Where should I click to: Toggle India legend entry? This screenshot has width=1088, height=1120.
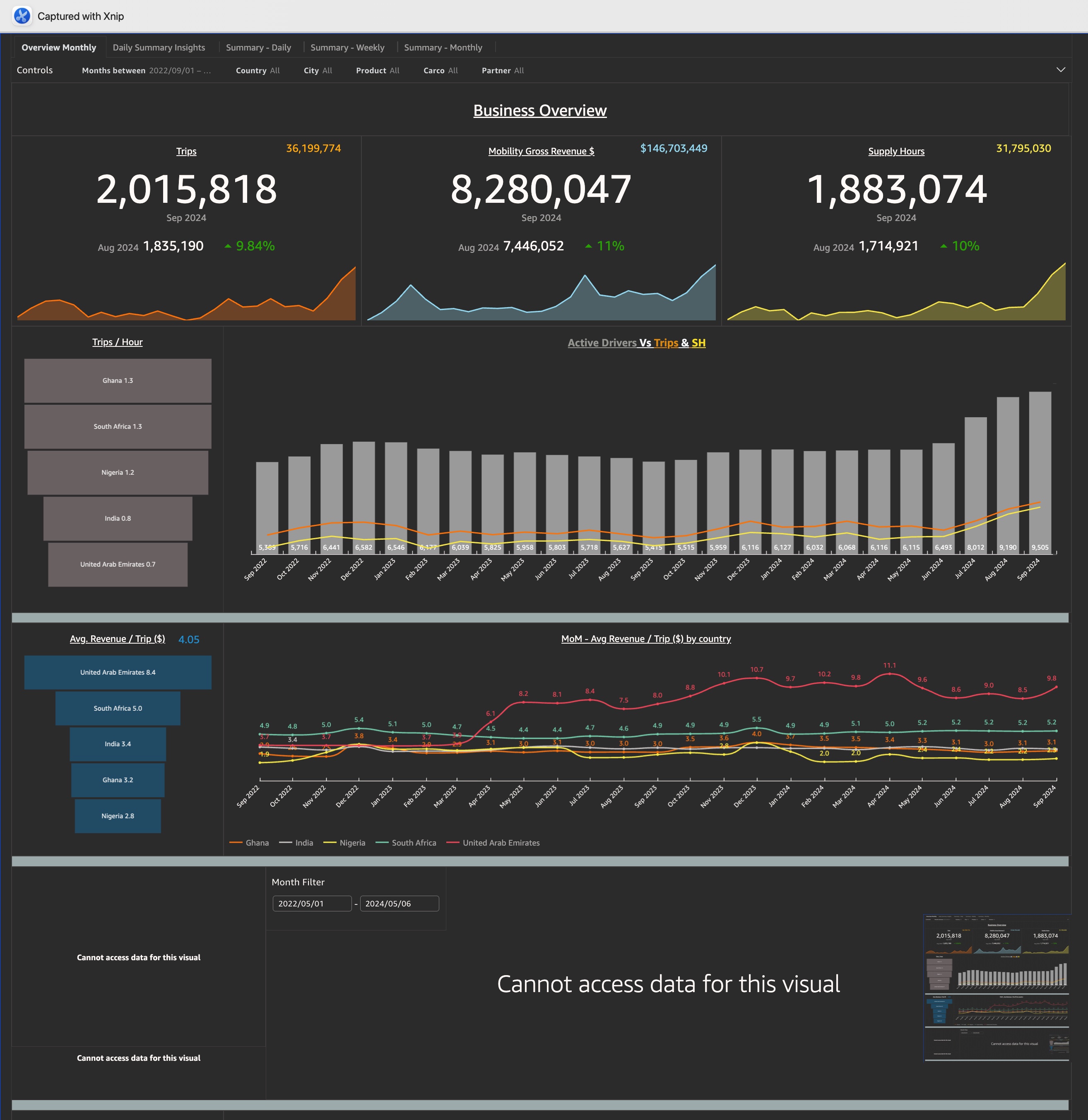pyautogui.click(x=296, y=843)
